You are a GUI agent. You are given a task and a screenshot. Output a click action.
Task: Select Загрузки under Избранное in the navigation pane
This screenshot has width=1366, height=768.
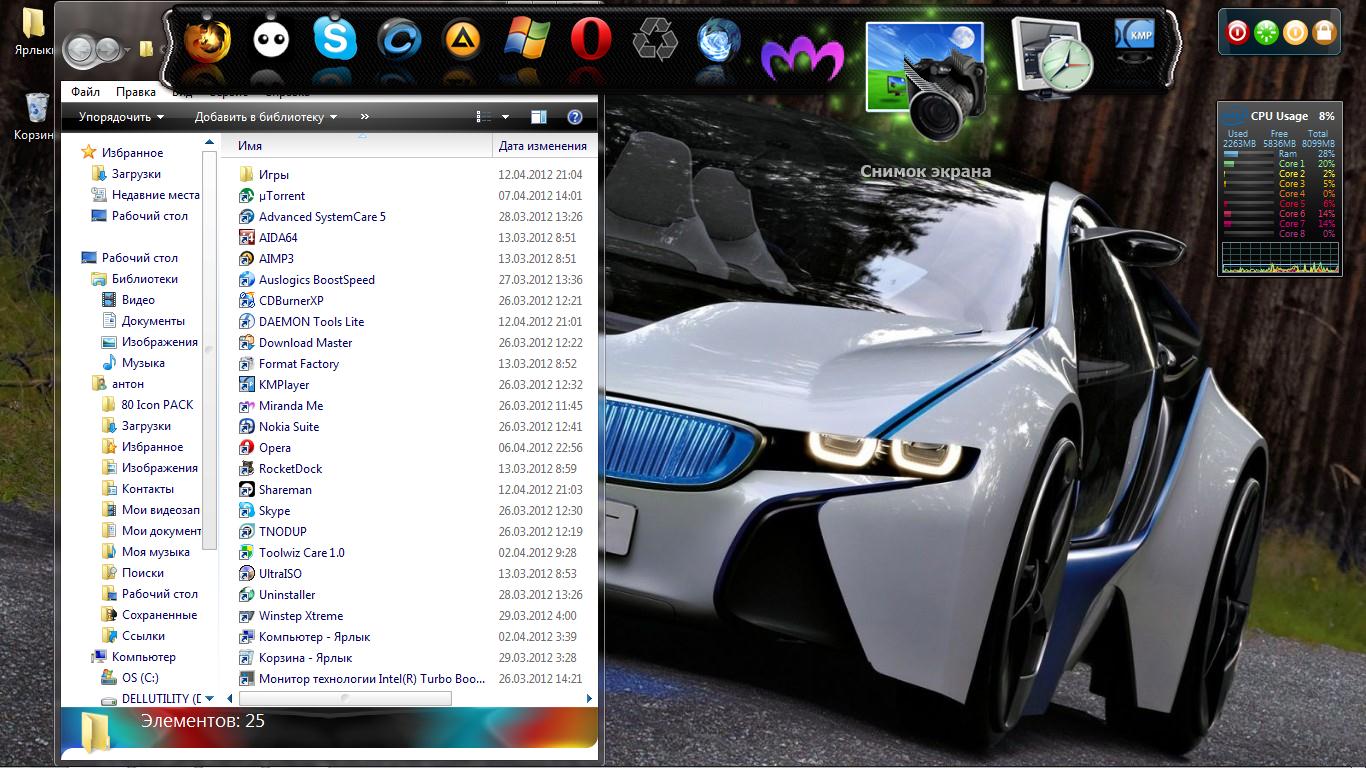(x=136, y=174)
